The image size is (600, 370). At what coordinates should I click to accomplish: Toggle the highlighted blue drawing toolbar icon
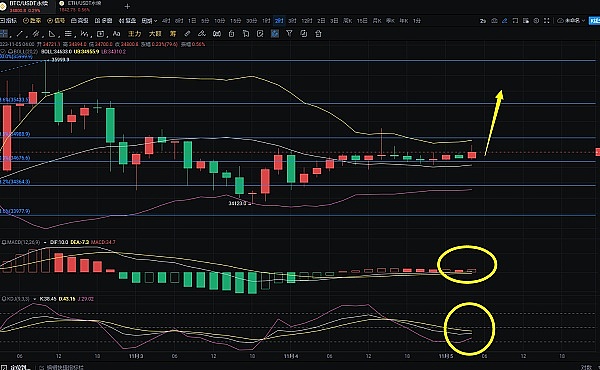(x=275, y=34)
